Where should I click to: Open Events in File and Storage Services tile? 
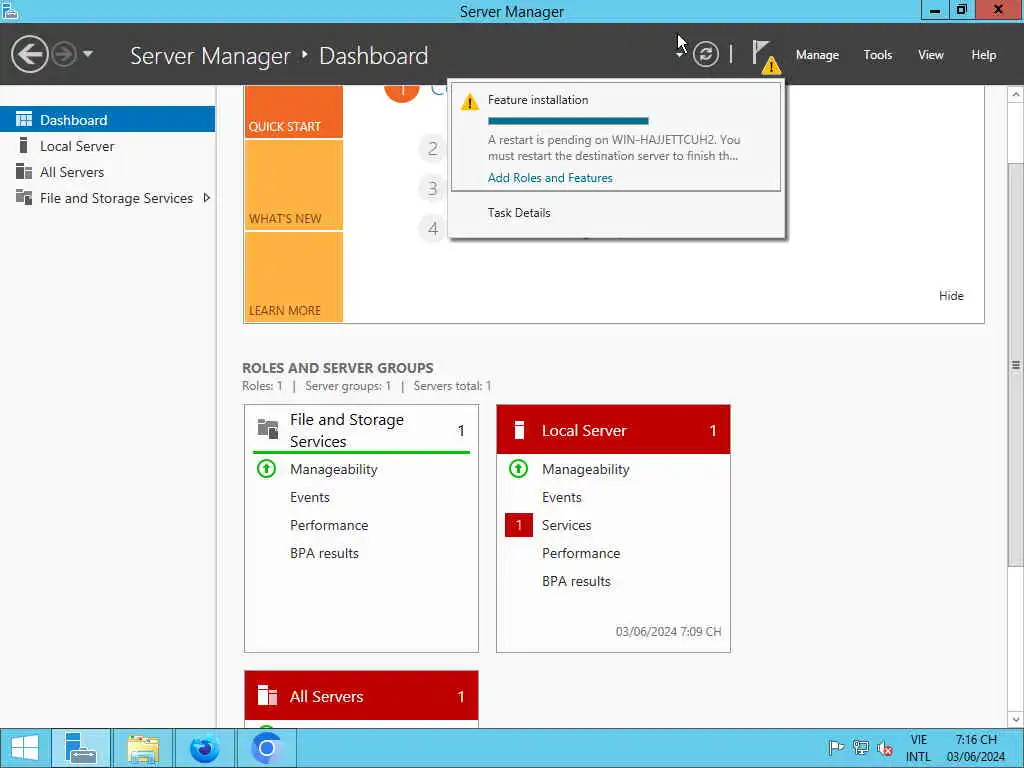pyautogui.click(x=310, y=497)
